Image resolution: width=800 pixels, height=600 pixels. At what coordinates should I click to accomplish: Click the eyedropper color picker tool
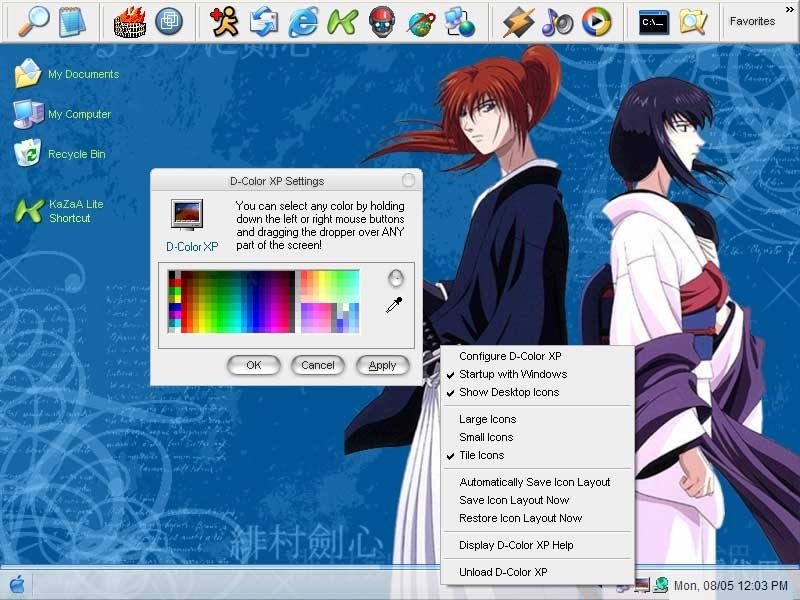(x=394, y=305)
